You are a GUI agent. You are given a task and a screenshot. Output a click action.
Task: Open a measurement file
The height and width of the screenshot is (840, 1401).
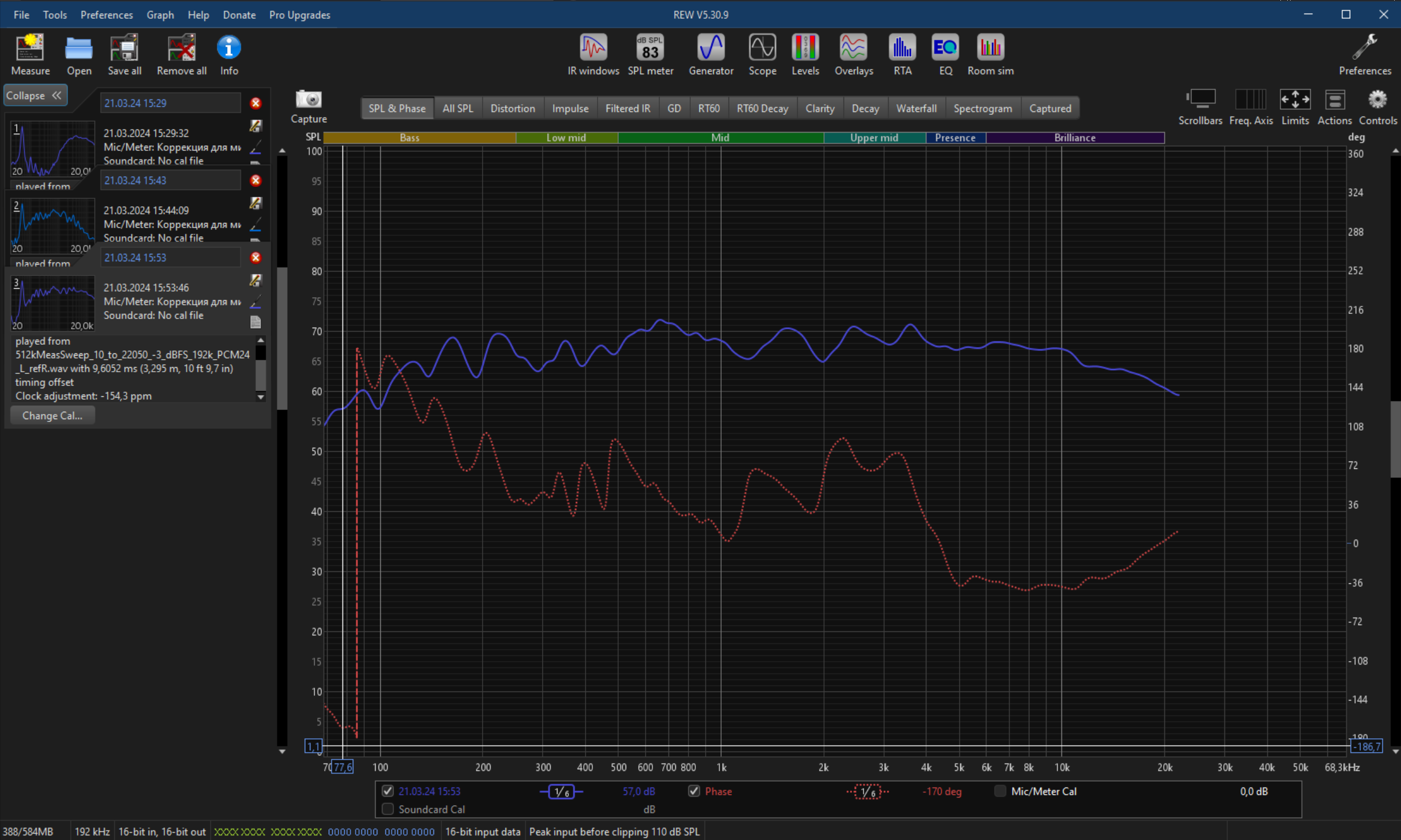[x=79, y=55]
